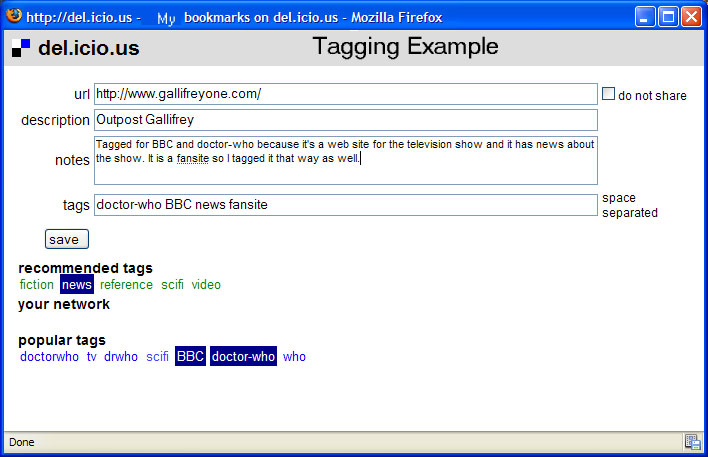
Task: Add the popular tag doctorwho
Action: (49, 357)
